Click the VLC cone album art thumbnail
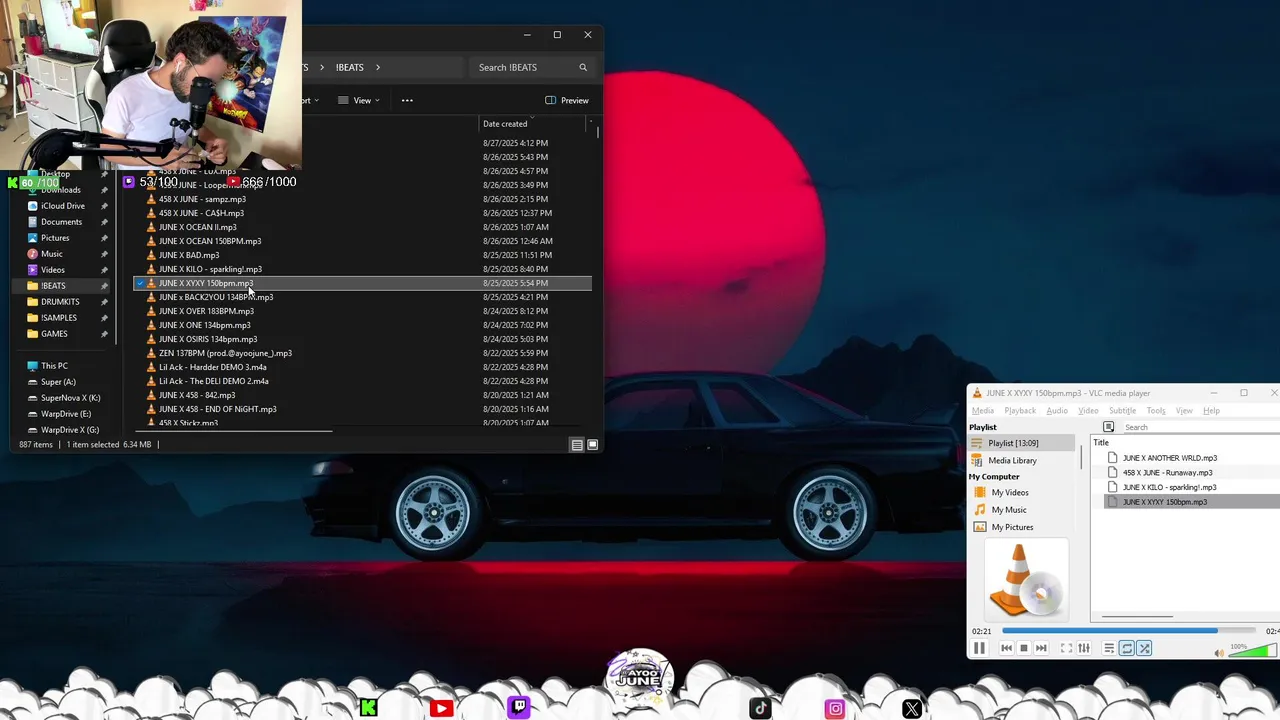1280x720 pixels. (1026, 580)
